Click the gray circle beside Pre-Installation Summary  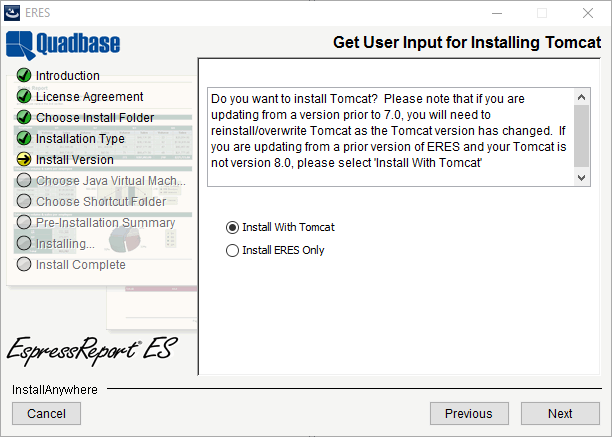[24, 222]
